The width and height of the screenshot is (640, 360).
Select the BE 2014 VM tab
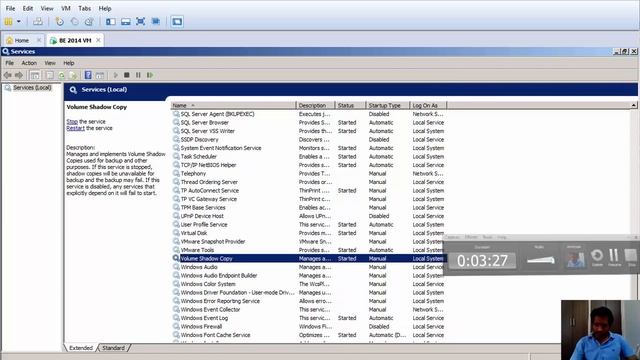tap(75, 40)
